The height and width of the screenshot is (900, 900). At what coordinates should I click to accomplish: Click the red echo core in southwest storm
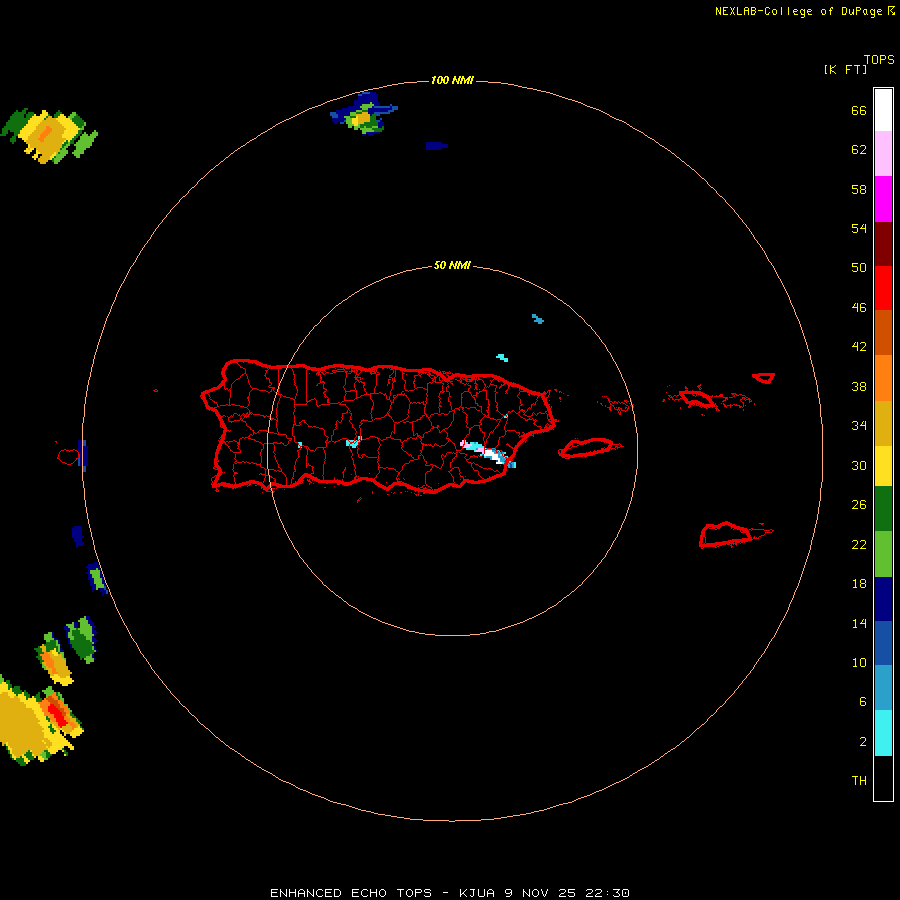57,715
